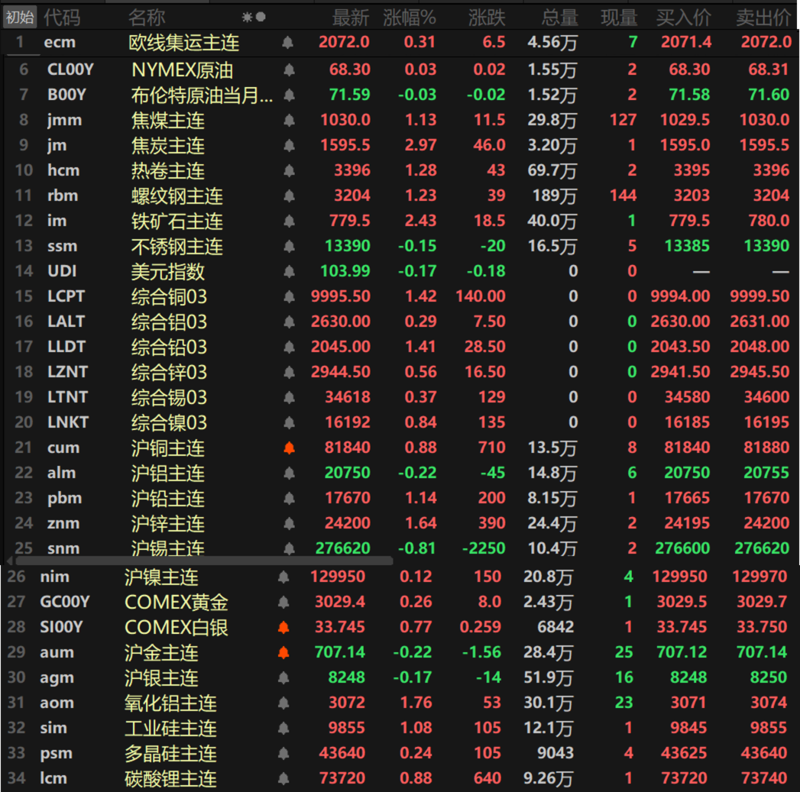Click the bell icon on 沪铝主连 row
The width and height of the screenshot is (800, 792).
pos(289,473)
